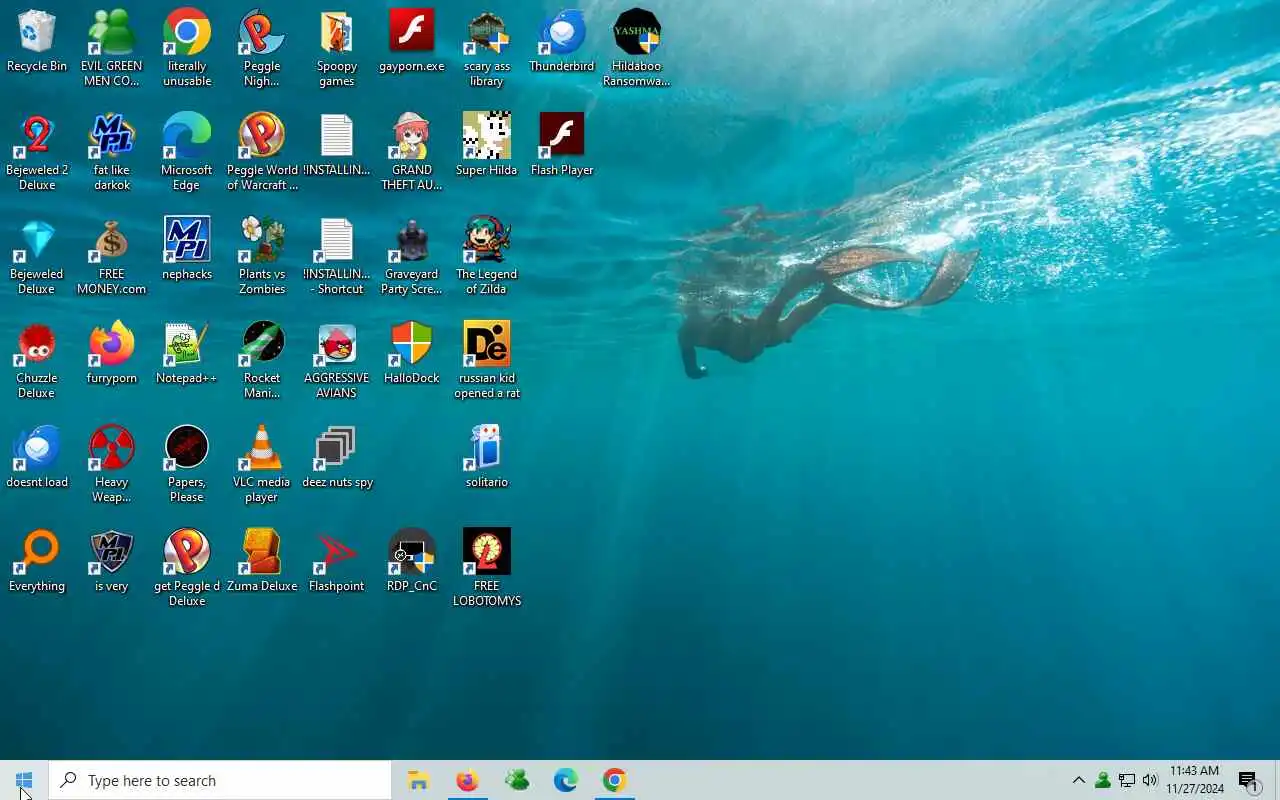
Task: Open the volume control tray icon
Action: 1150,780
